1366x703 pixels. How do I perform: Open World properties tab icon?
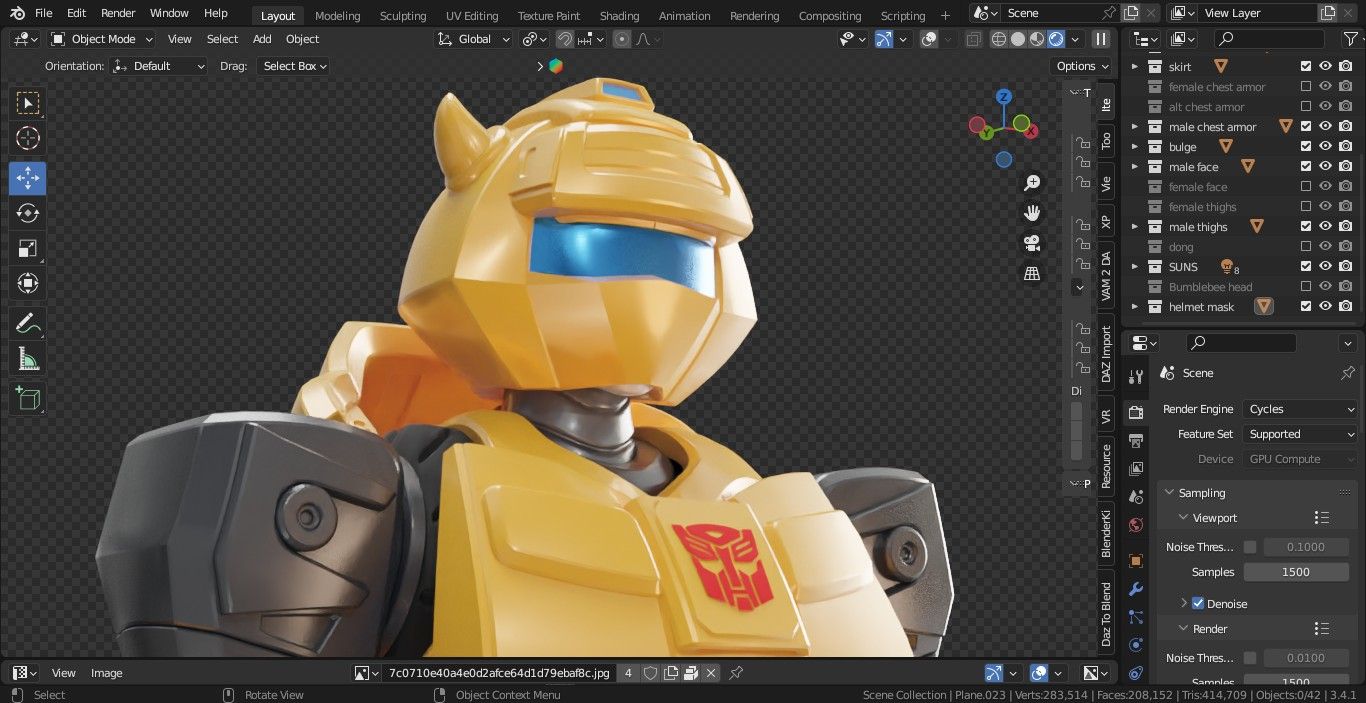pos(1135,525)
